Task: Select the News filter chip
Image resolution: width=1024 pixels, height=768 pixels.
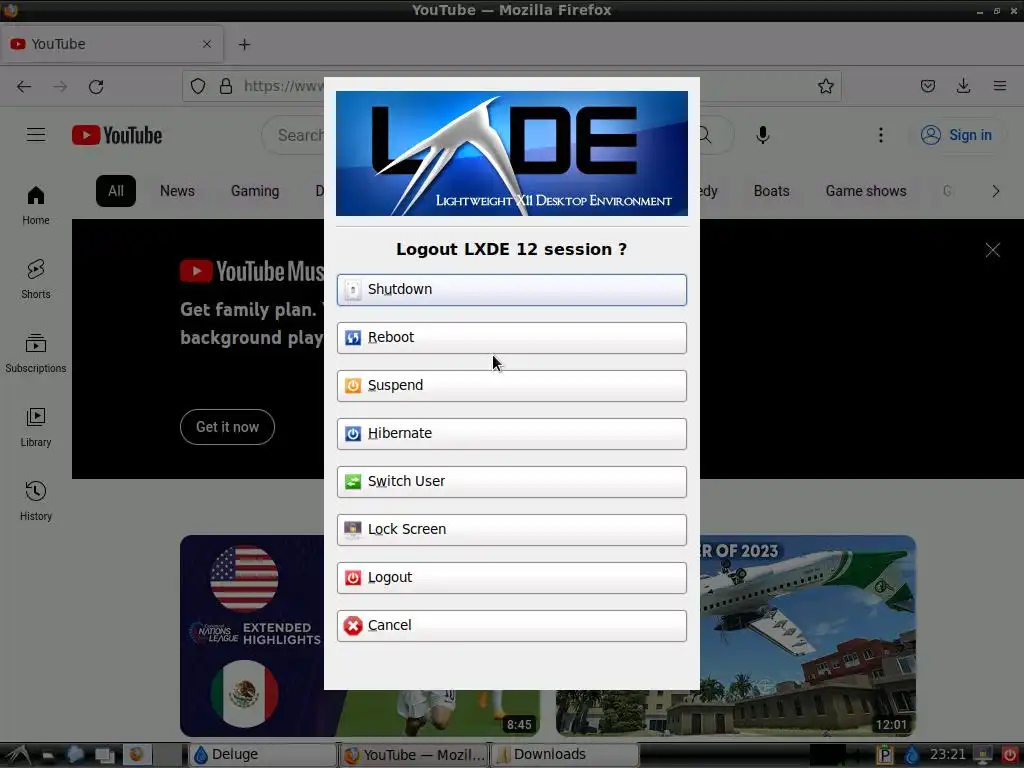Action: (x=177, y=191)
